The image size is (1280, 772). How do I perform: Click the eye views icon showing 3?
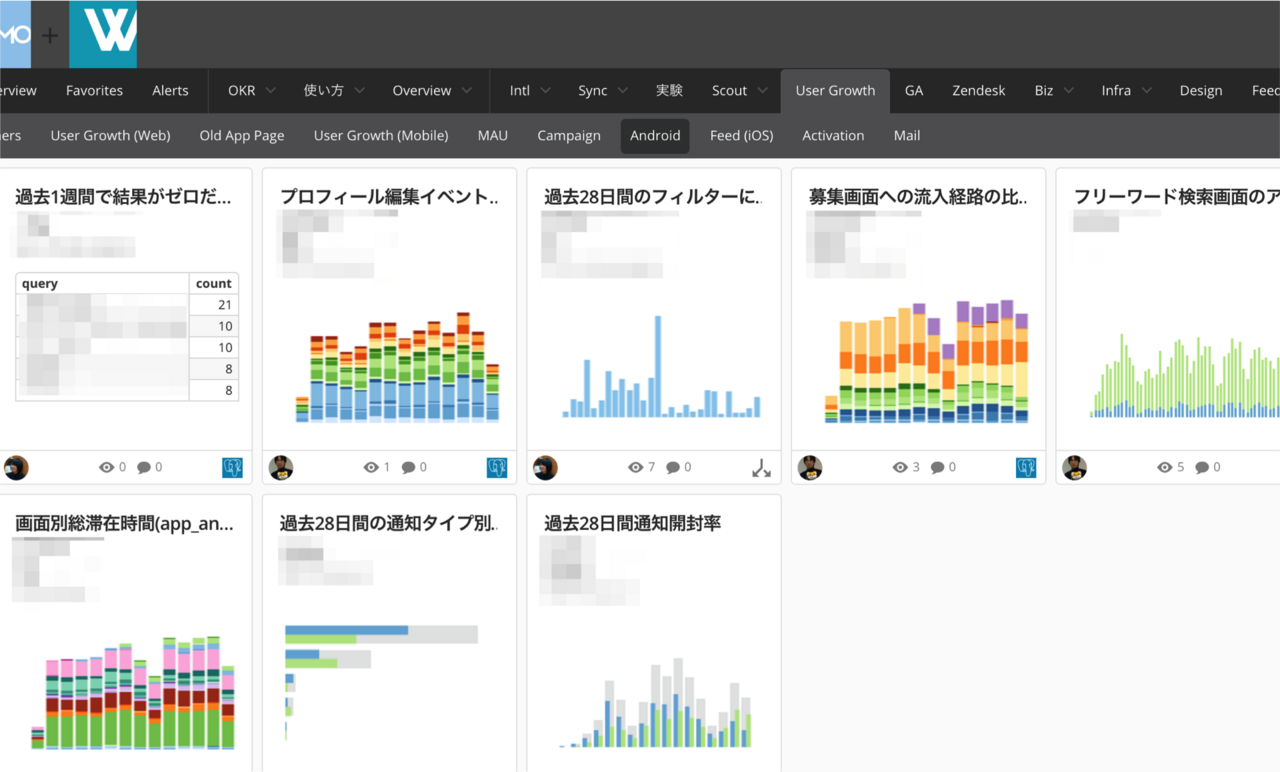pyautogui.click(x=900, y=467)
